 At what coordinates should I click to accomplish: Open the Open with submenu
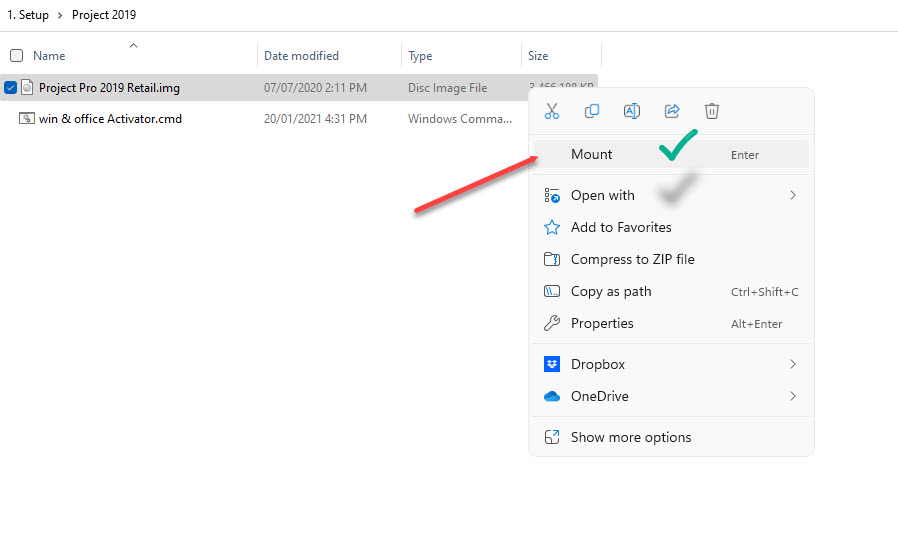[671, 195]
